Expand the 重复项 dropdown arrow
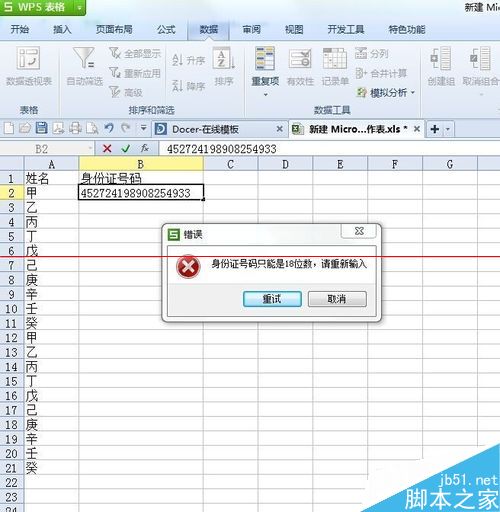Viewport: 500px width, 512px height. 265,95
